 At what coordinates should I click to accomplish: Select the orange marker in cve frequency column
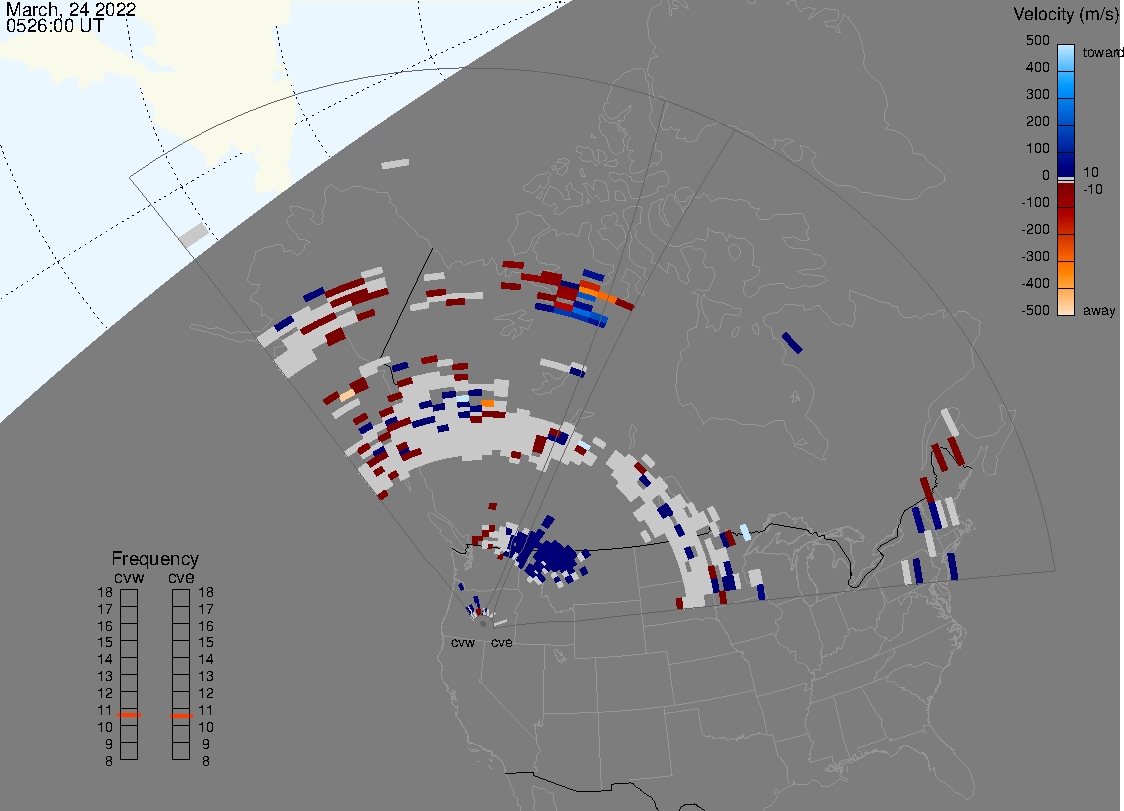[181, 716]
